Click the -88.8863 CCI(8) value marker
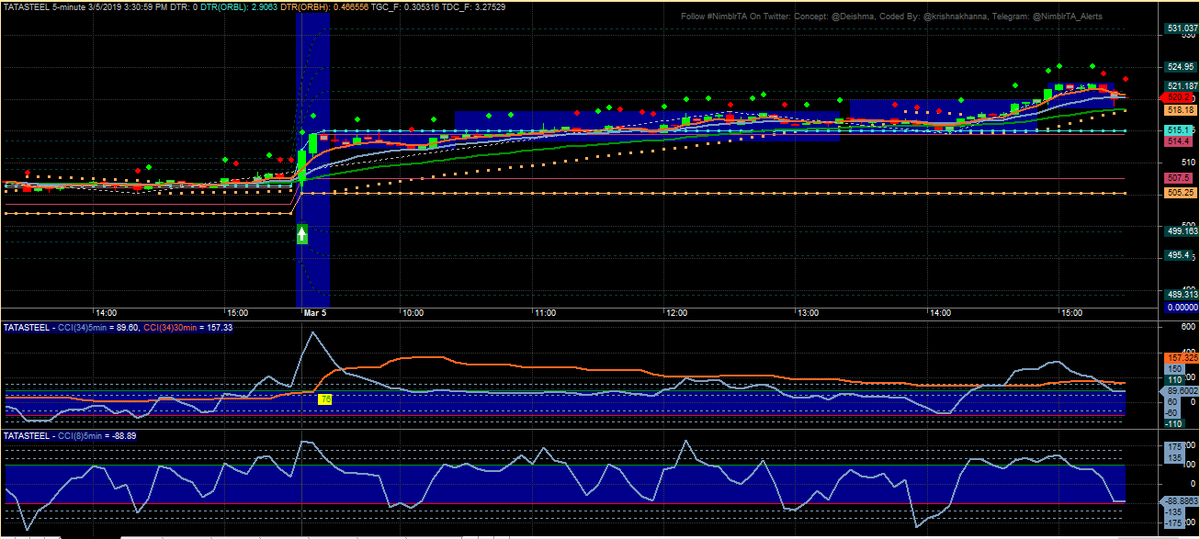 pyautogui.click(x=1180, y=500)
